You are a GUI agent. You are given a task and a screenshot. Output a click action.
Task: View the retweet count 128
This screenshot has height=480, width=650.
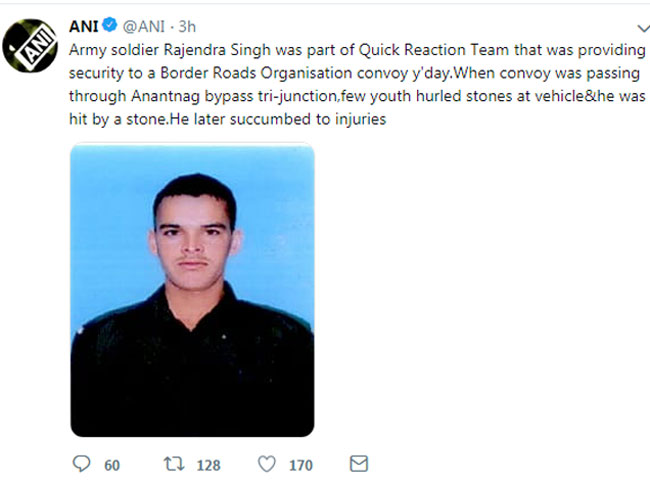coord(209,465)
